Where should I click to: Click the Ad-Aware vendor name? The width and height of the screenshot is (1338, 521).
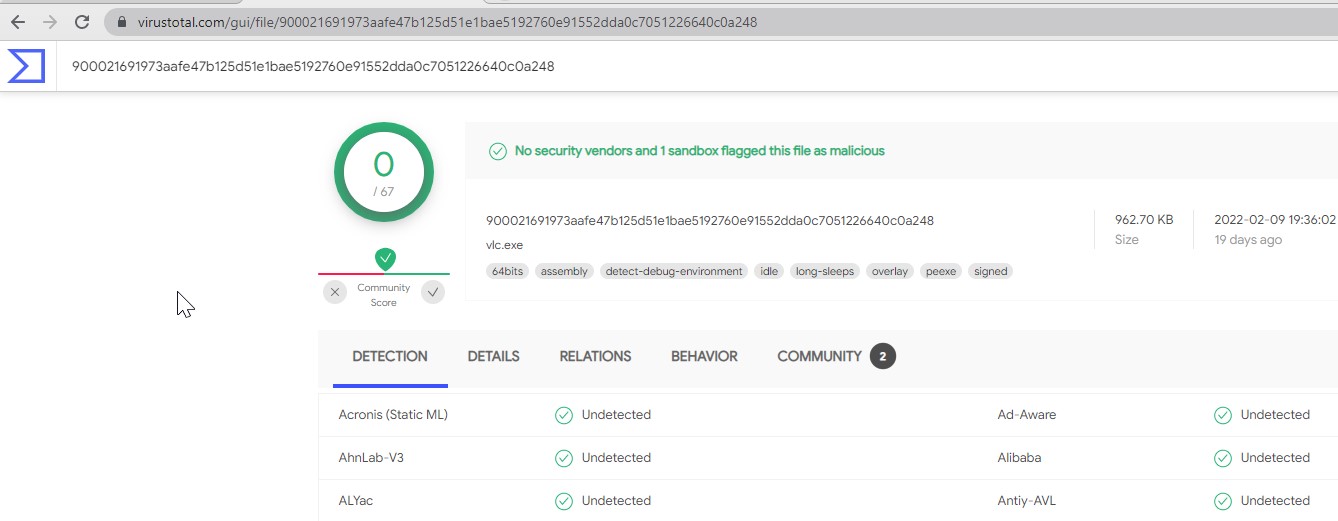(x=1027, y=415)
